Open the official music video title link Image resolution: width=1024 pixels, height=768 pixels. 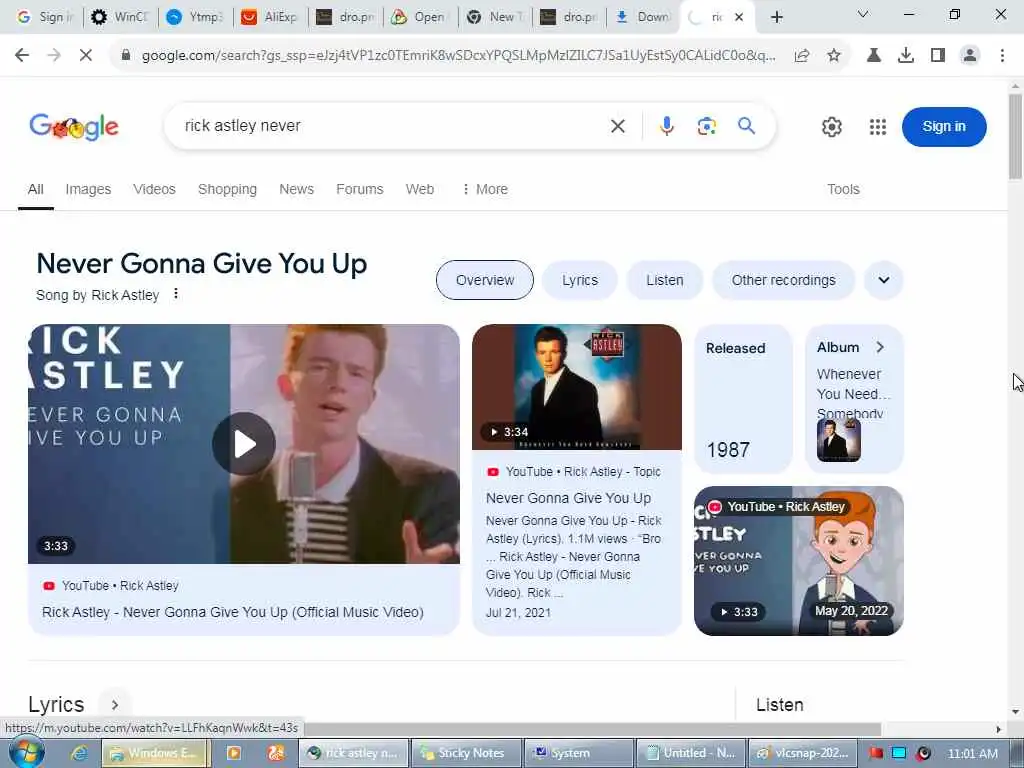[x=232, y=613]
